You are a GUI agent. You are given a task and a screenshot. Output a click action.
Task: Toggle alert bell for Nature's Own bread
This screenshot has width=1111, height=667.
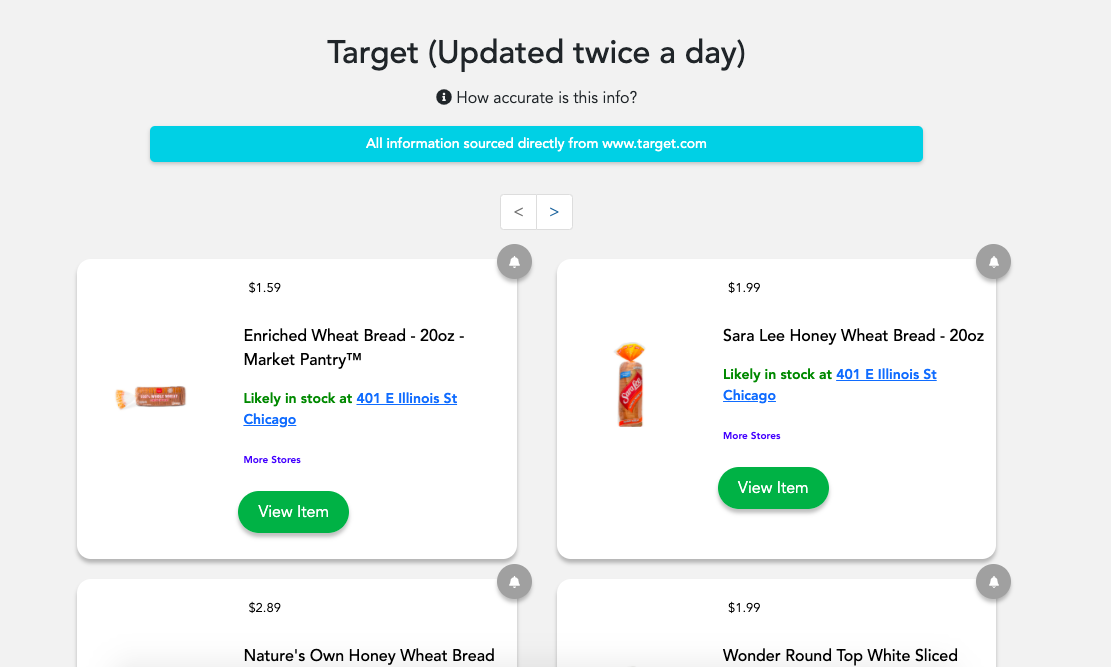(x=514, y=581)
